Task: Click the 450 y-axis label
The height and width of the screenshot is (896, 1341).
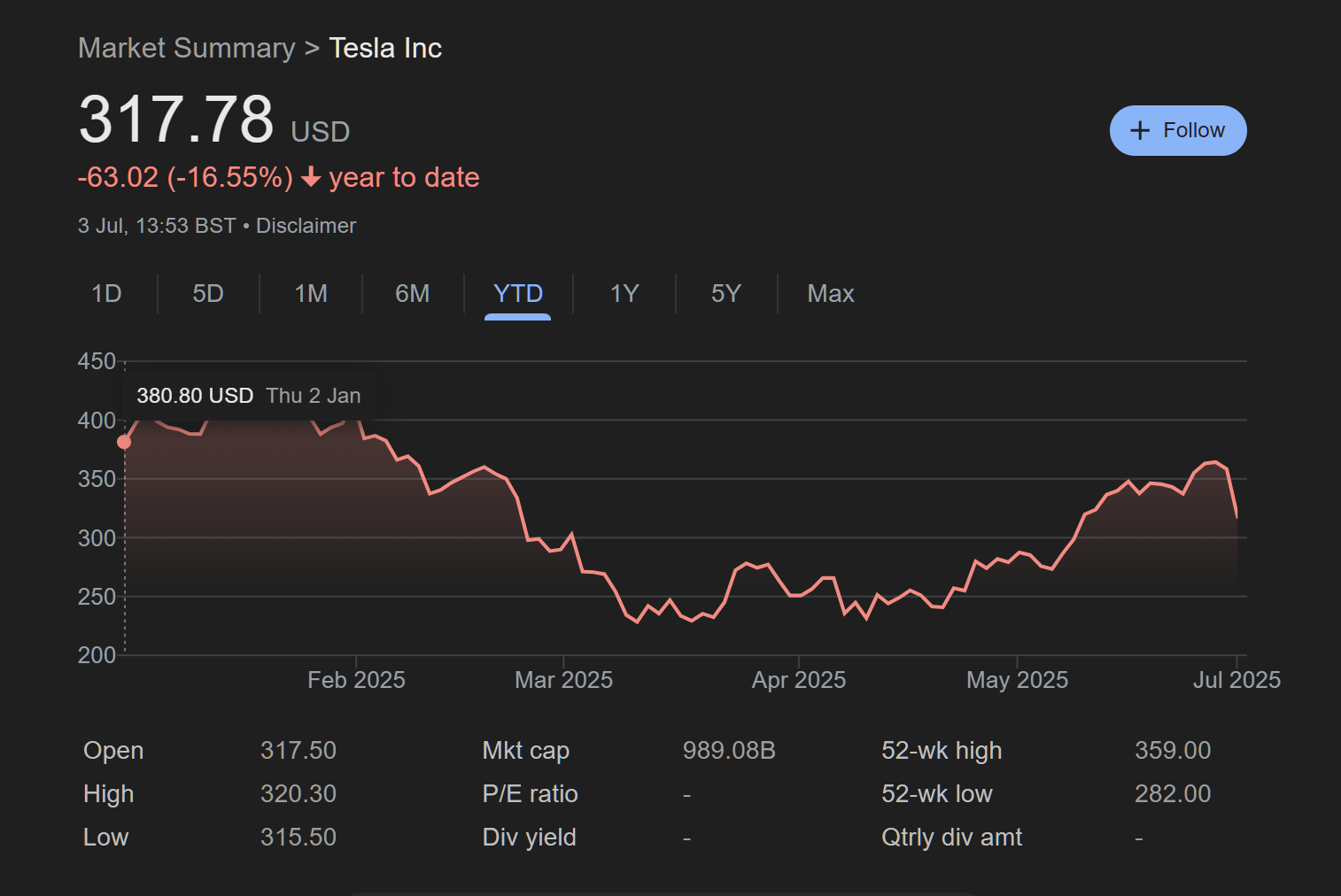Action: pyautogui.click(x=97, y=361)
